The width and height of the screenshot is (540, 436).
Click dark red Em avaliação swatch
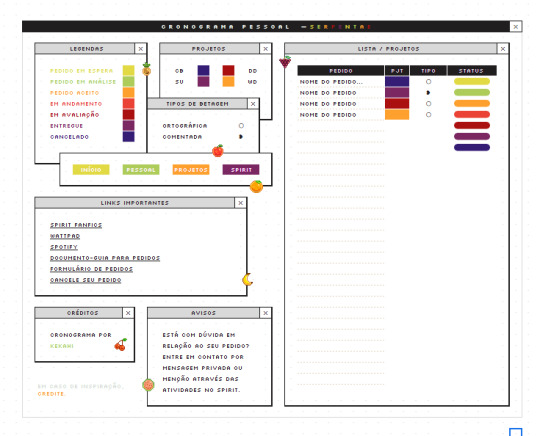click(x=128, y=115)
